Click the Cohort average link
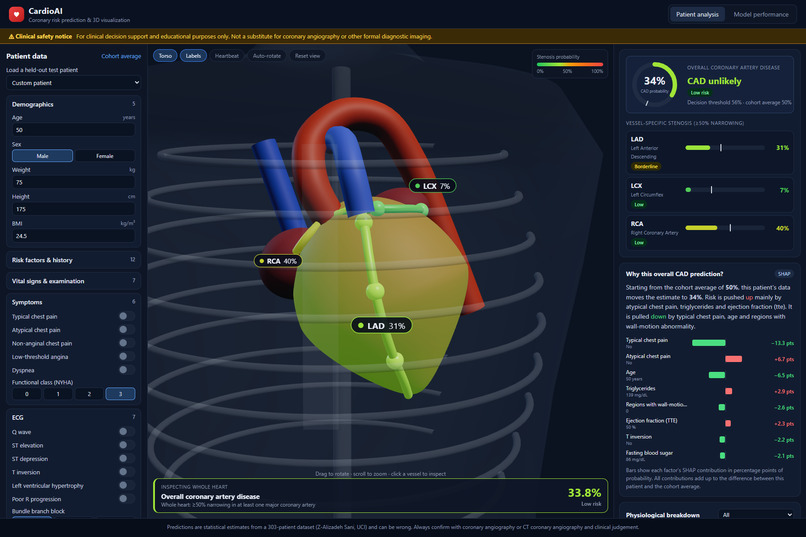 (x=121, y=57)
